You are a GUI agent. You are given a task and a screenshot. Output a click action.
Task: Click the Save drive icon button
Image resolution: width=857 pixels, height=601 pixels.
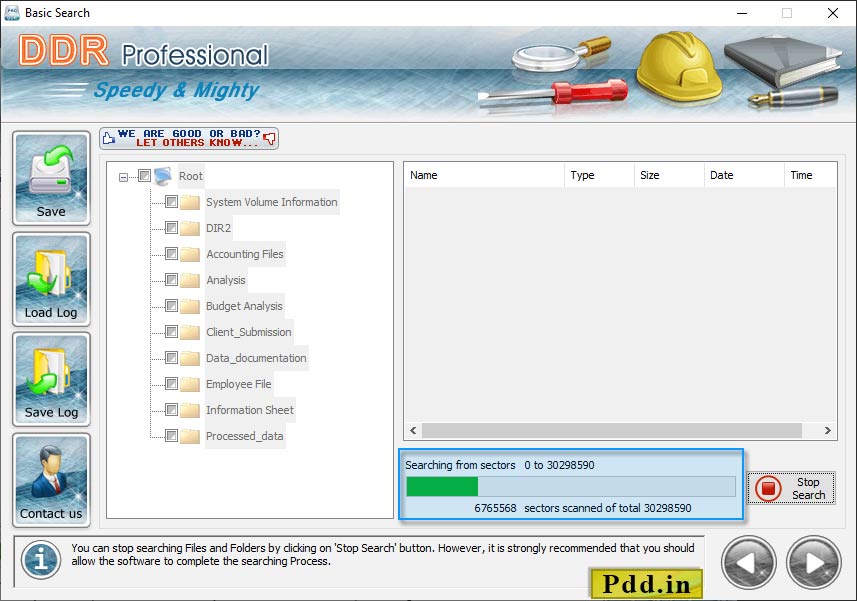pyautogui.click(x=51, y=178)
